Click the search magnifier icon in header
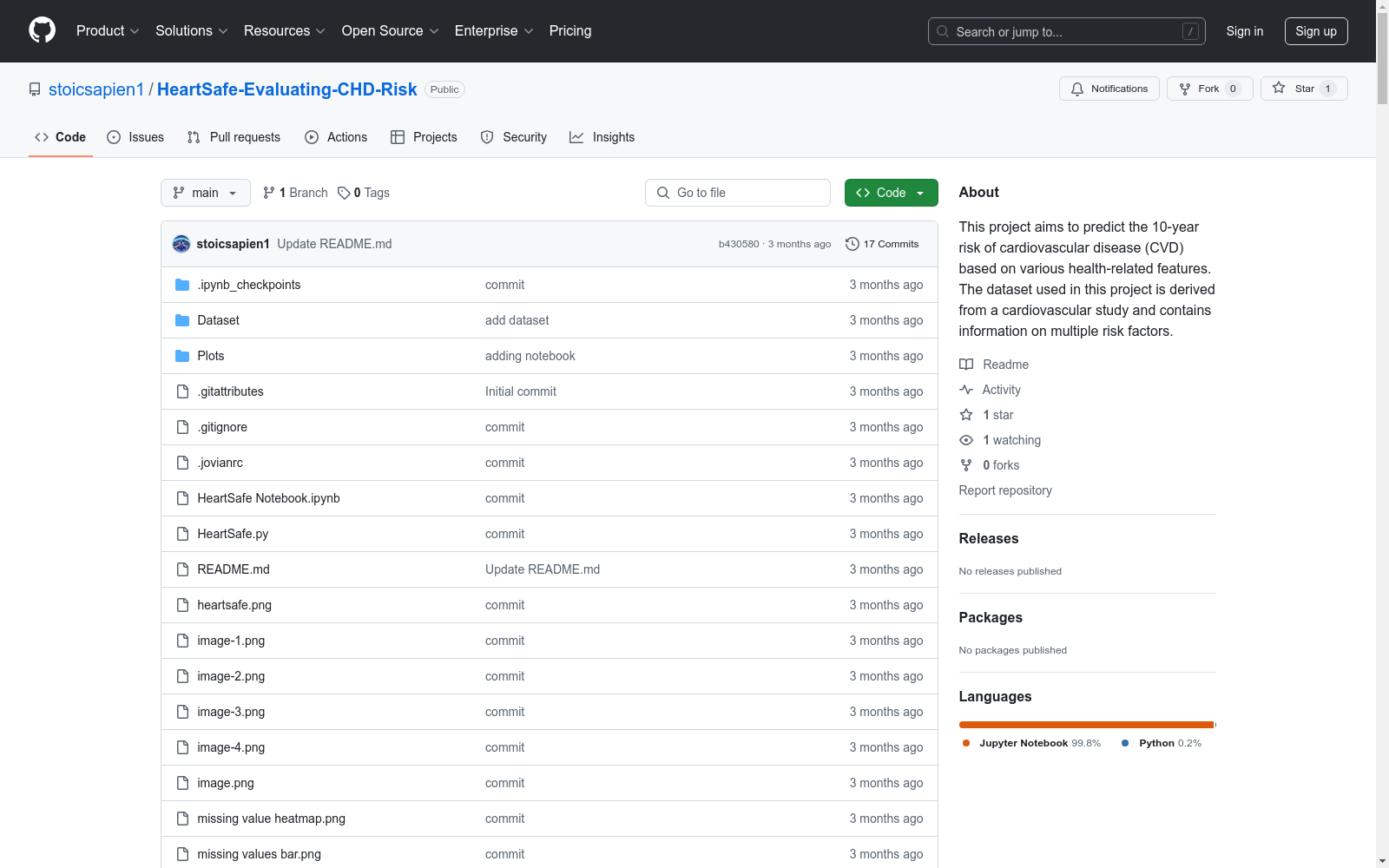Screen dimensions: 1389x868 click(x=943, y=31)
